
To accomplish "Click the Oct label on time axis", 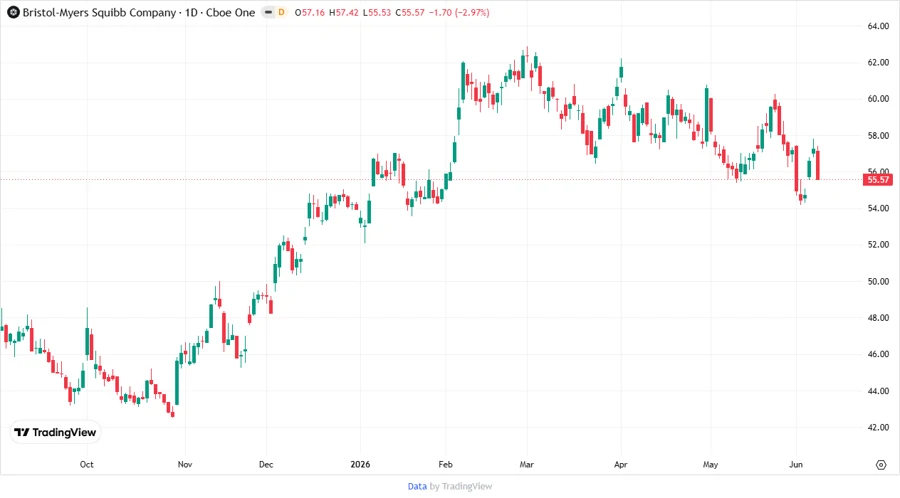I will [87, 464].
